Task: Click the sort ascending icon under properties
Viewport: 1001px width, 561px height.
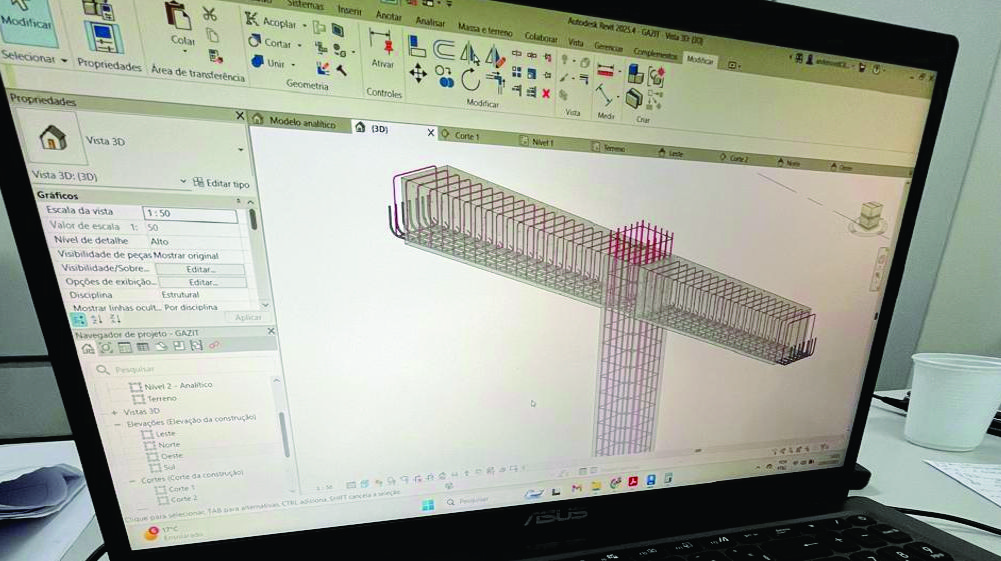Action: pos(96,319)
